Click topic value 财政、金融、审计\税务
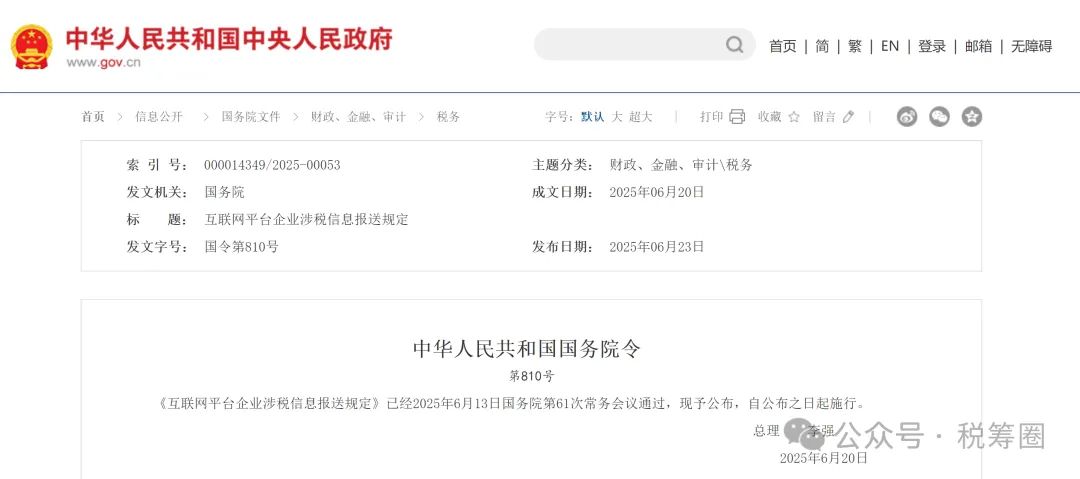Screen dimensions: 1080x479 [x=681, y=165]
